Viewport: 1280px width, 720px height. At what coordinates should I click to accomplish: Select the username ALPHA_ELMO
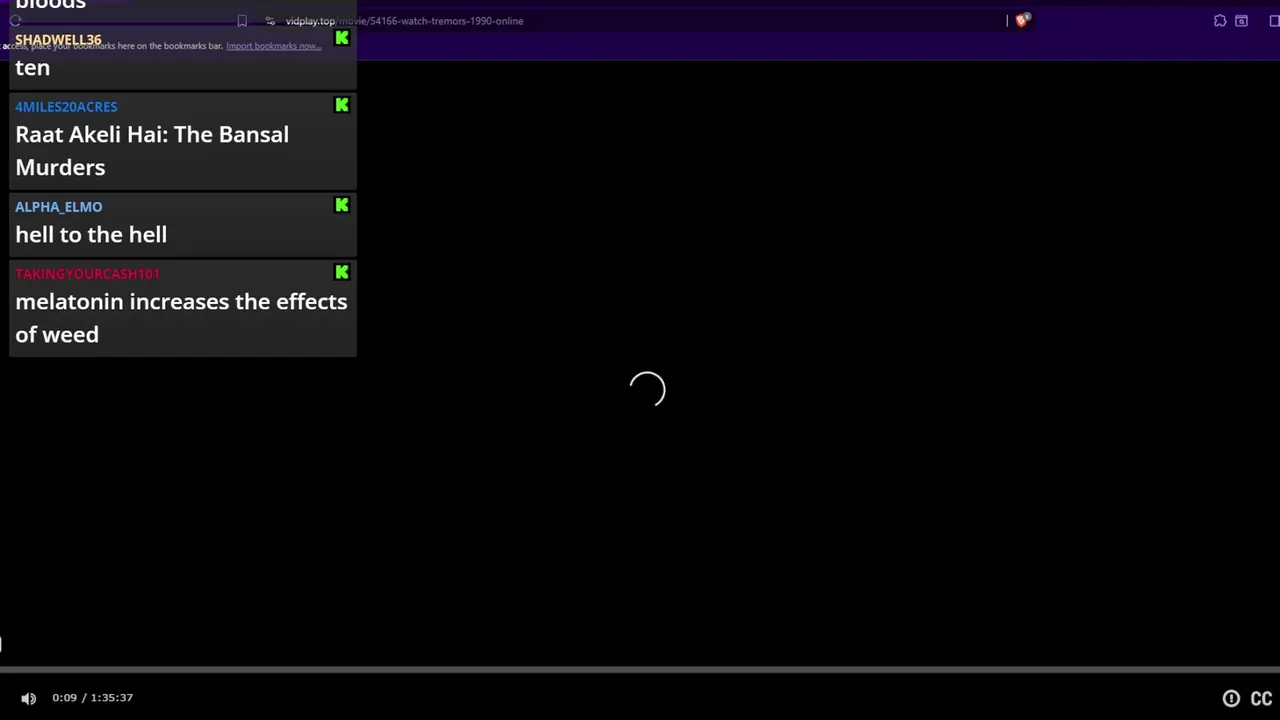pyautogui.click(x=58, y=206)
